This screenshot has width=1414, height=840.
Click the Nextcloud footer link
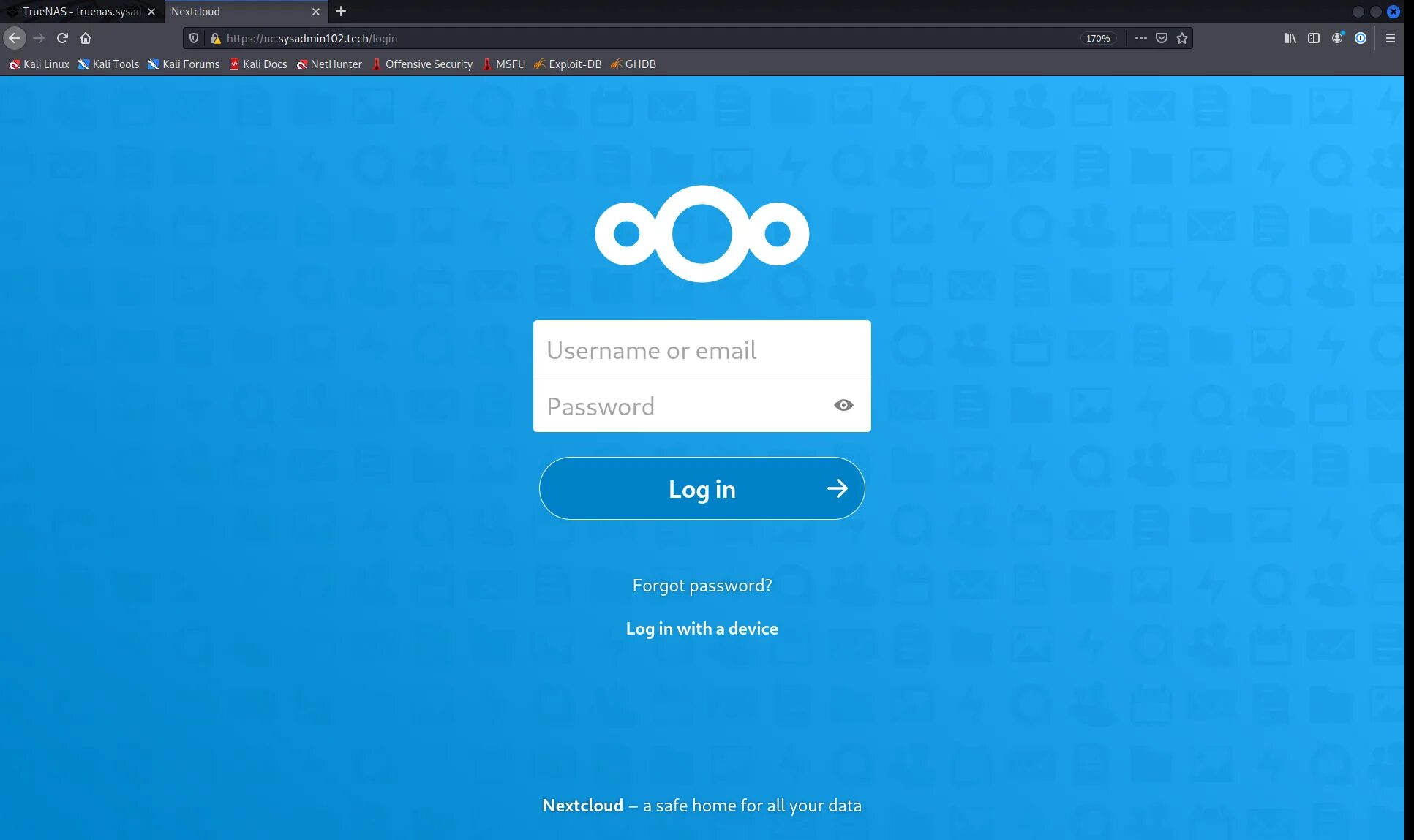[582, 805]
